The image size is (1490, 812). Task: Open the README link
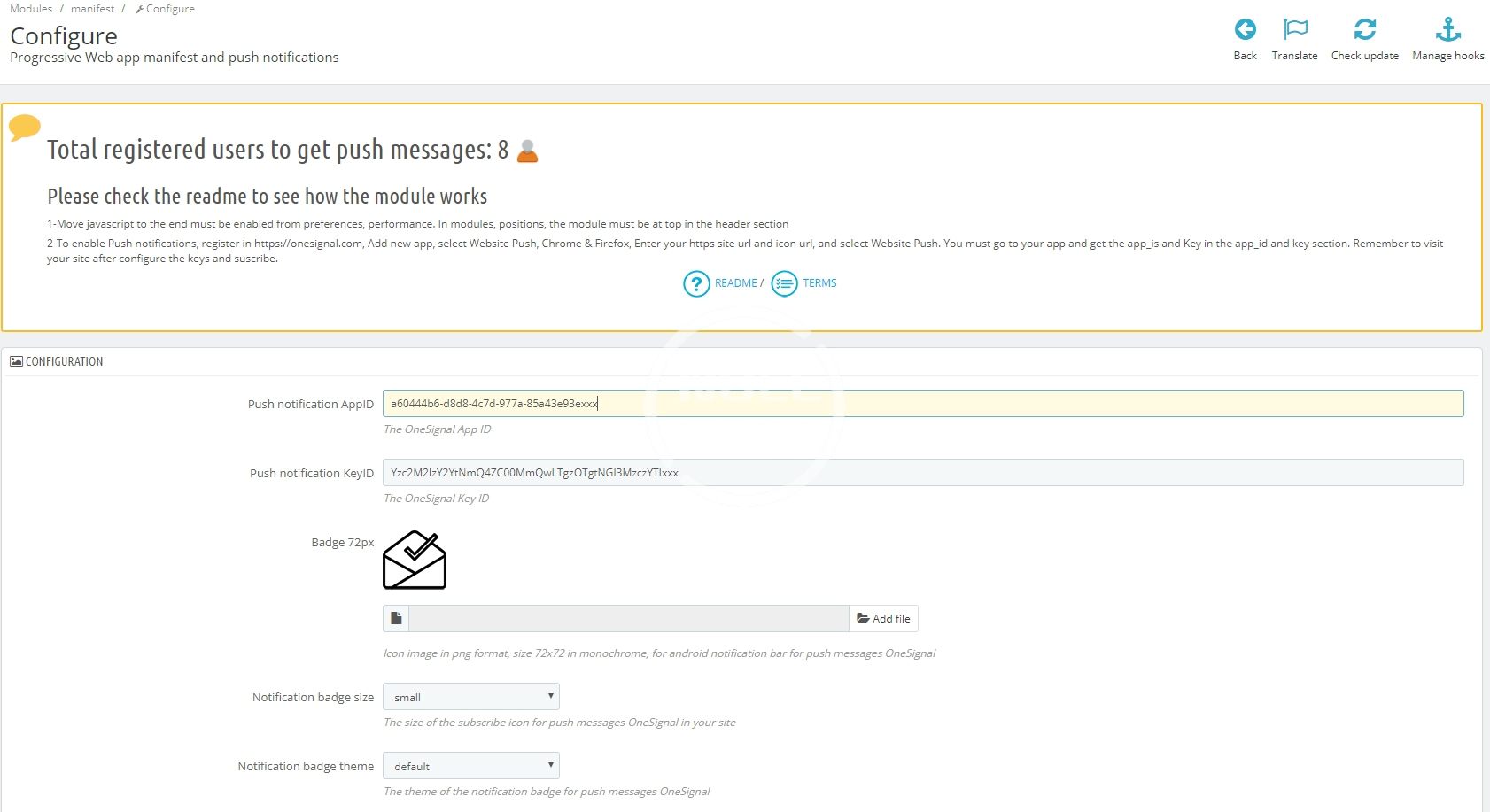(735, 283)
